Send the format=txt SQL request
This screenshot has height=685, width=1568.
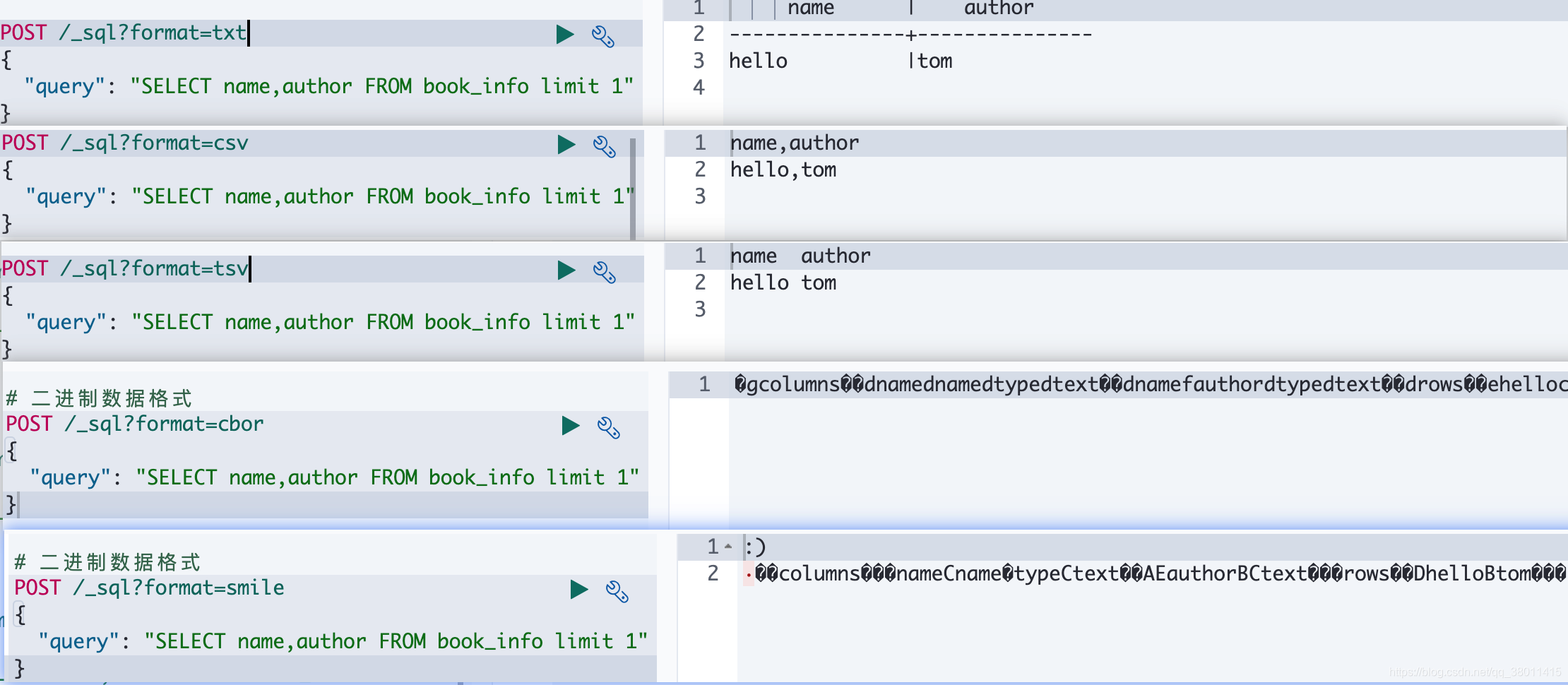[x=564, y=33]
